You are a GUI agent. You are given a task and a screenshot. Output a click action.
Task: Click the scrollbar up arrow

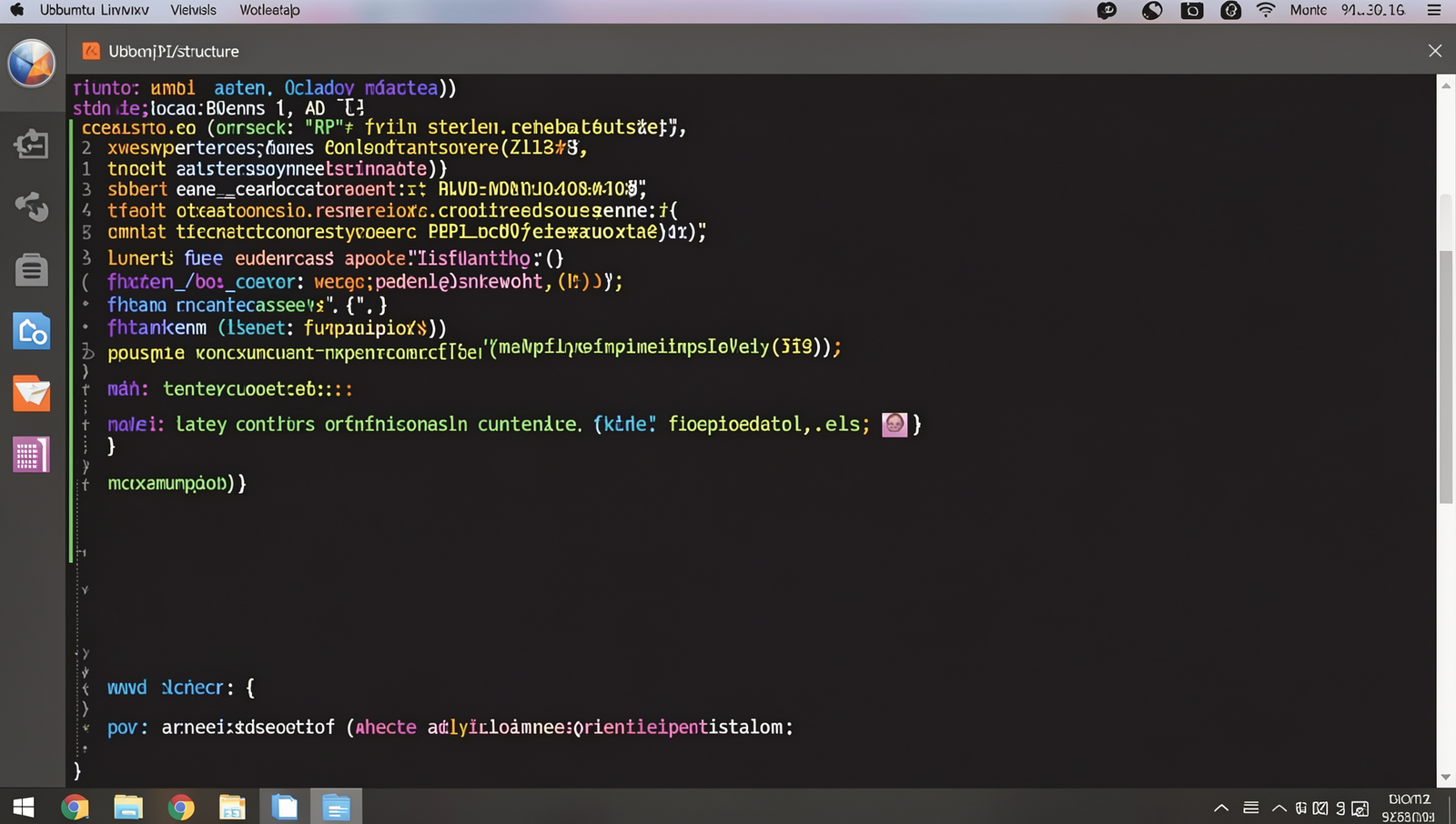[1446, 85]
